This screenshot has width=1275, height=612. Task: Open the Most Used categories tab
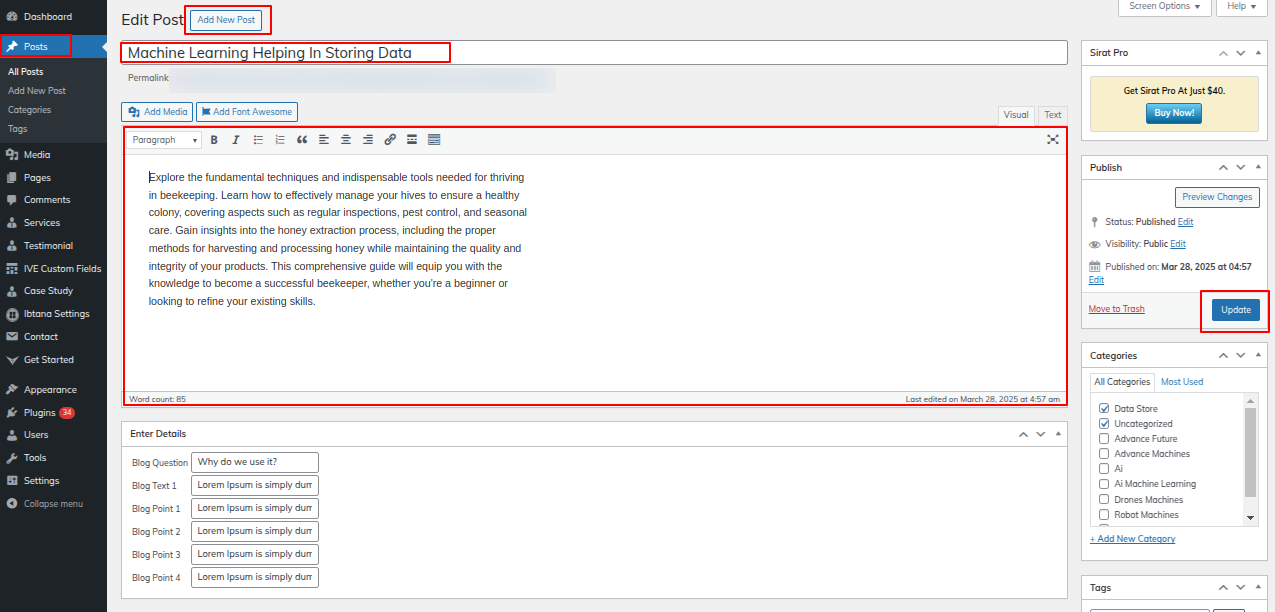1181,382
